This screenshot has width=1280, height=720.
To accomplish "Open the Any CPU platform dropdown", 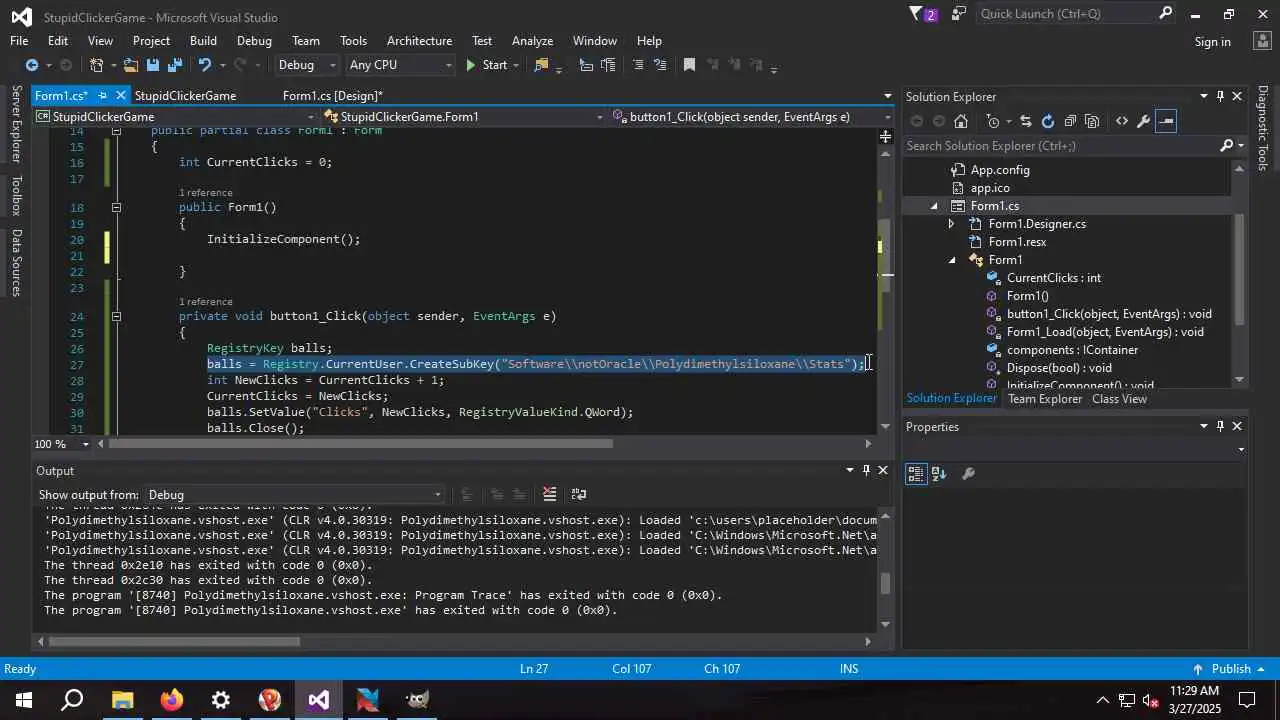I will 400,65.
